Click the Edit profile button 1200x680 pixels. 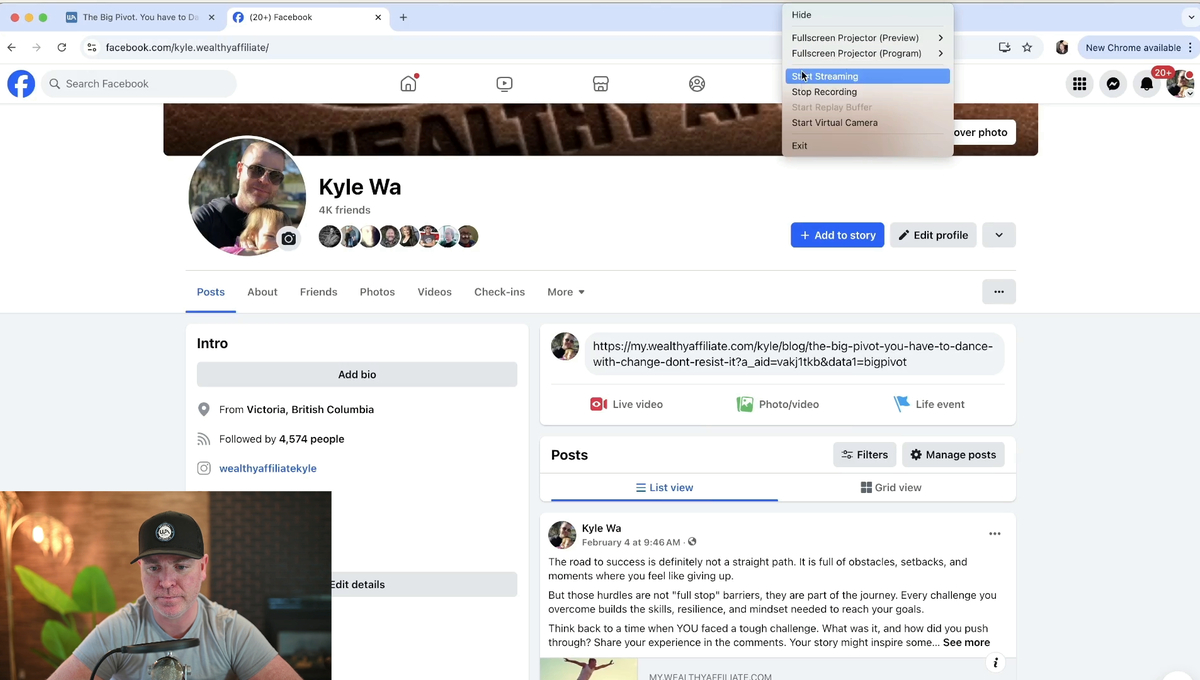[933, 235]
